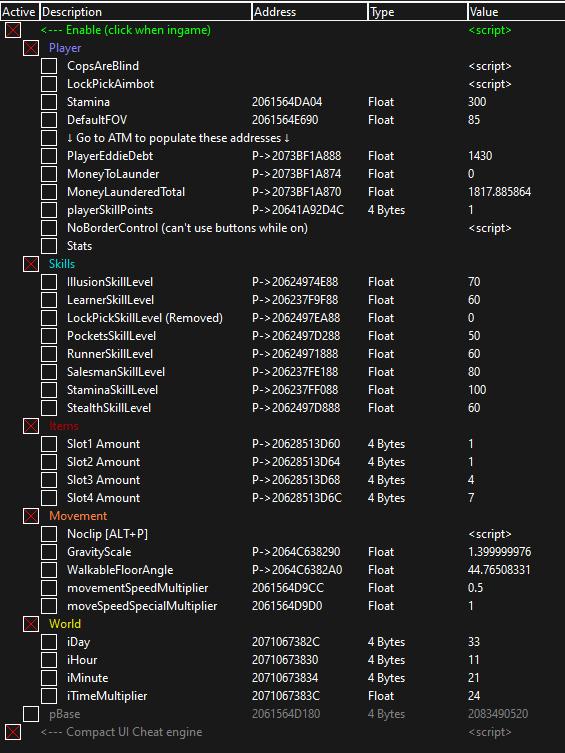The height and width of the screenshot is (753, 565).
Task: Click the PocketsSkillLevel value 50
Action: coord(474,336)
